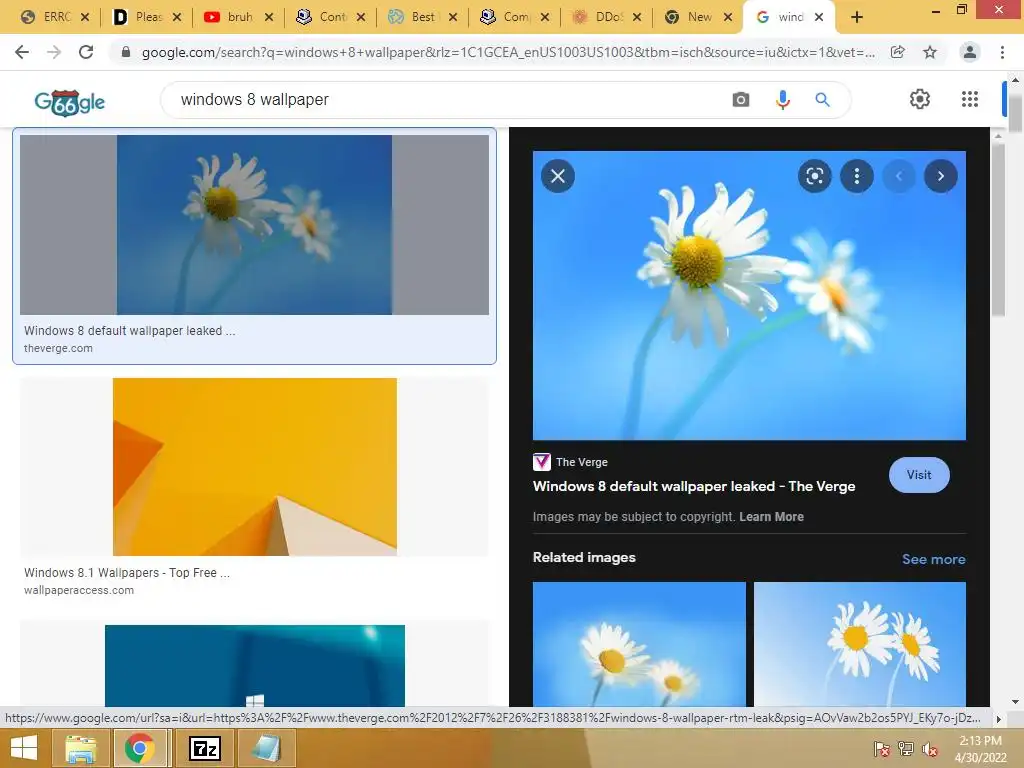Open preview panel more options menu
Viewport: 1024px width, 768px height.
pos(857,176)
